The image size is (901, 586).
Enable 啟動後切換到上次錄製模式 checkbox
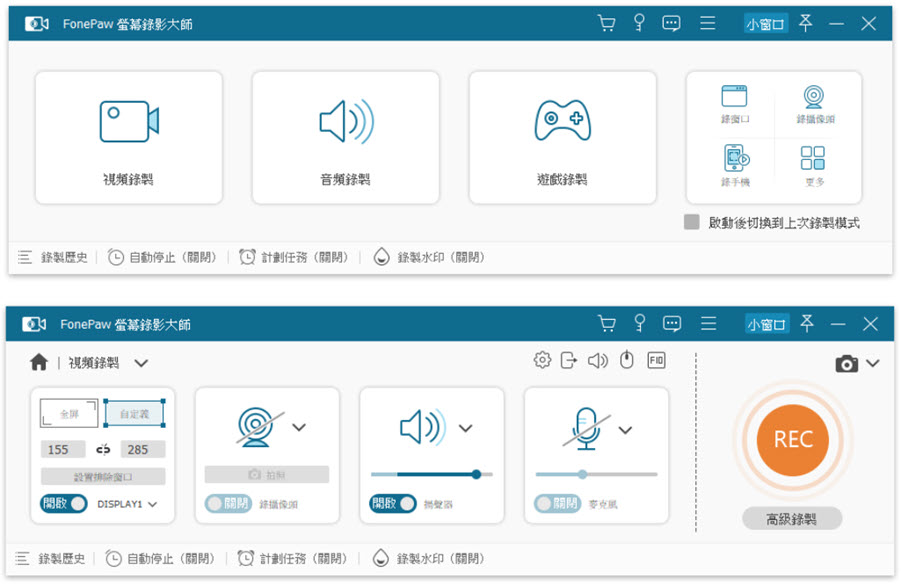[x=692, y=222]
